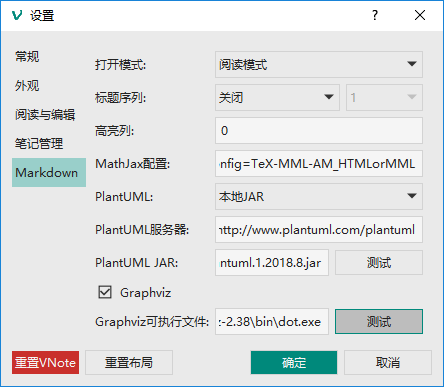This screenshot has width=444, height=387.
Task: Click 测试 button next to PlantUML JAR
Action: pos(379,263)
